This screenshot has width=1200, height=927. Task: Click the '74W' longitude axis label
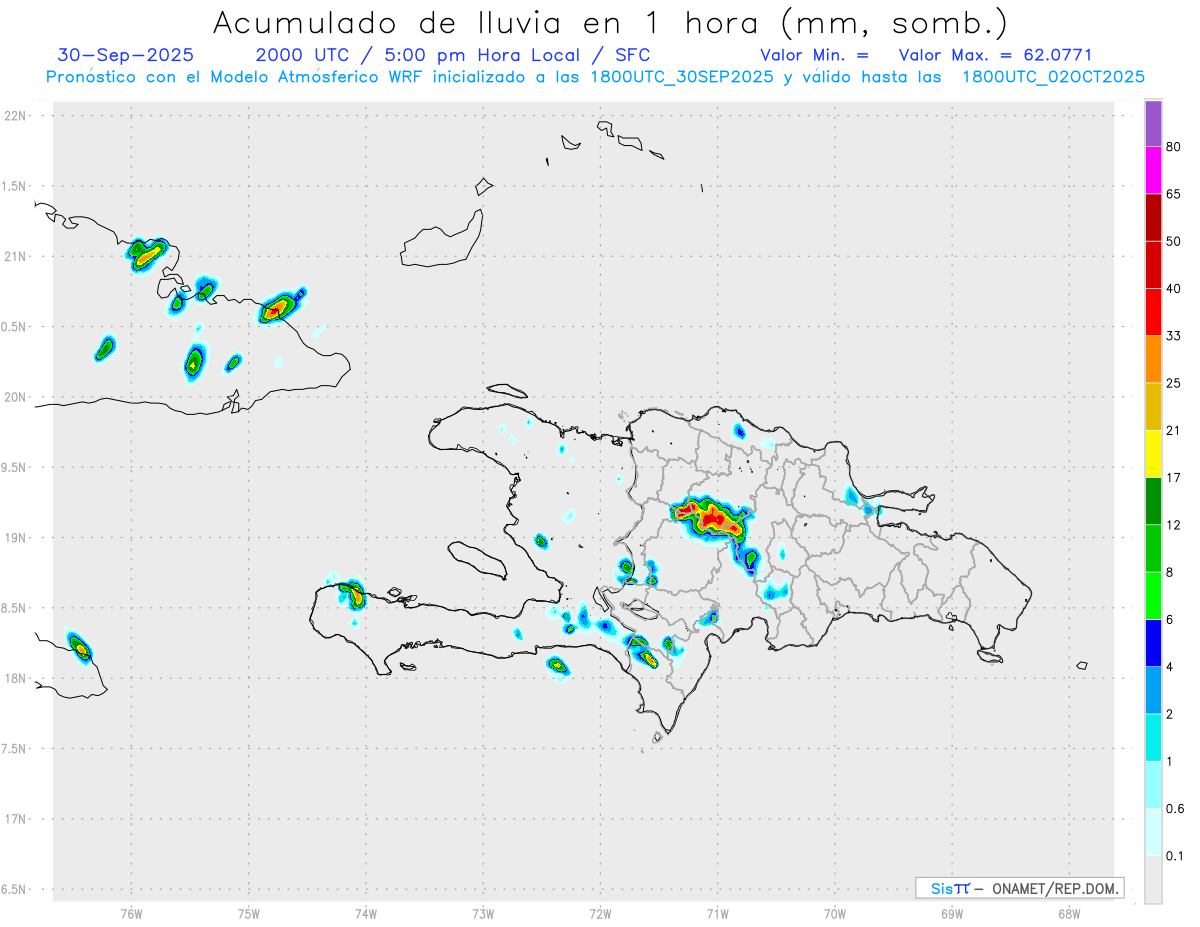point(366,914)
